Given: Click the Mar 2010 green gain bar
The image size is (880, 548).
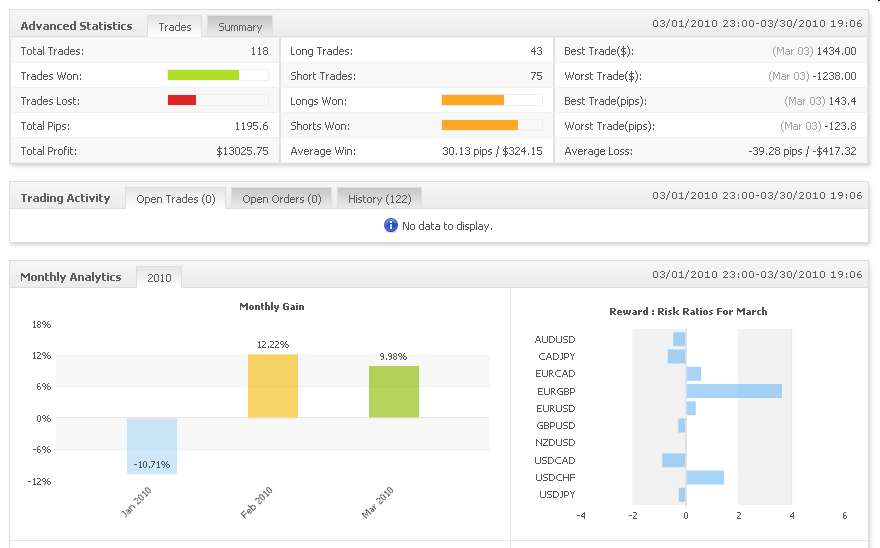Looking at the screenshot, I should pyautogui.click(x=394, y=391).
